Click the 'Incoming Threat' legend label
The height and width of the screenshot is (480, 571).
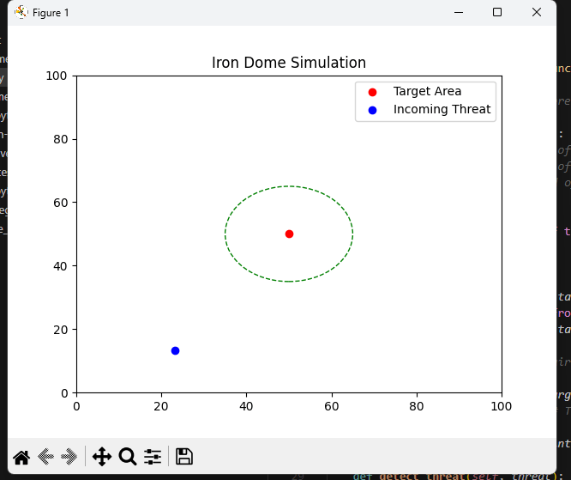tap(442, 109)
